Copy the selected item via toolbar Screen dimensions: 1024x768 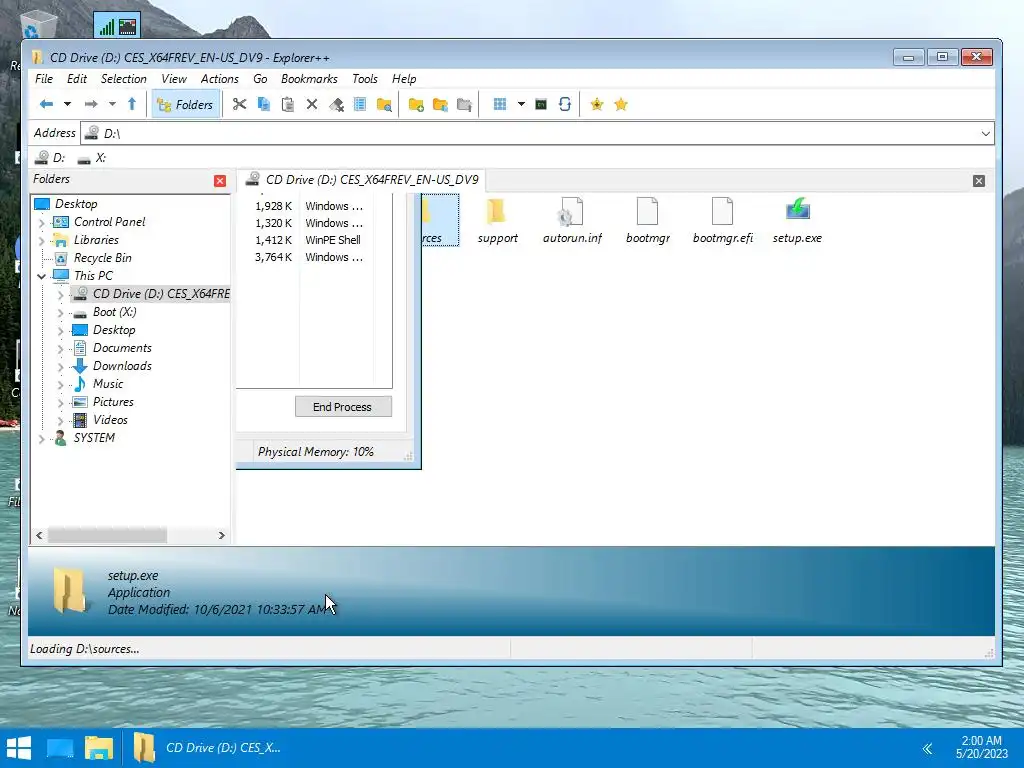point(264,104)
